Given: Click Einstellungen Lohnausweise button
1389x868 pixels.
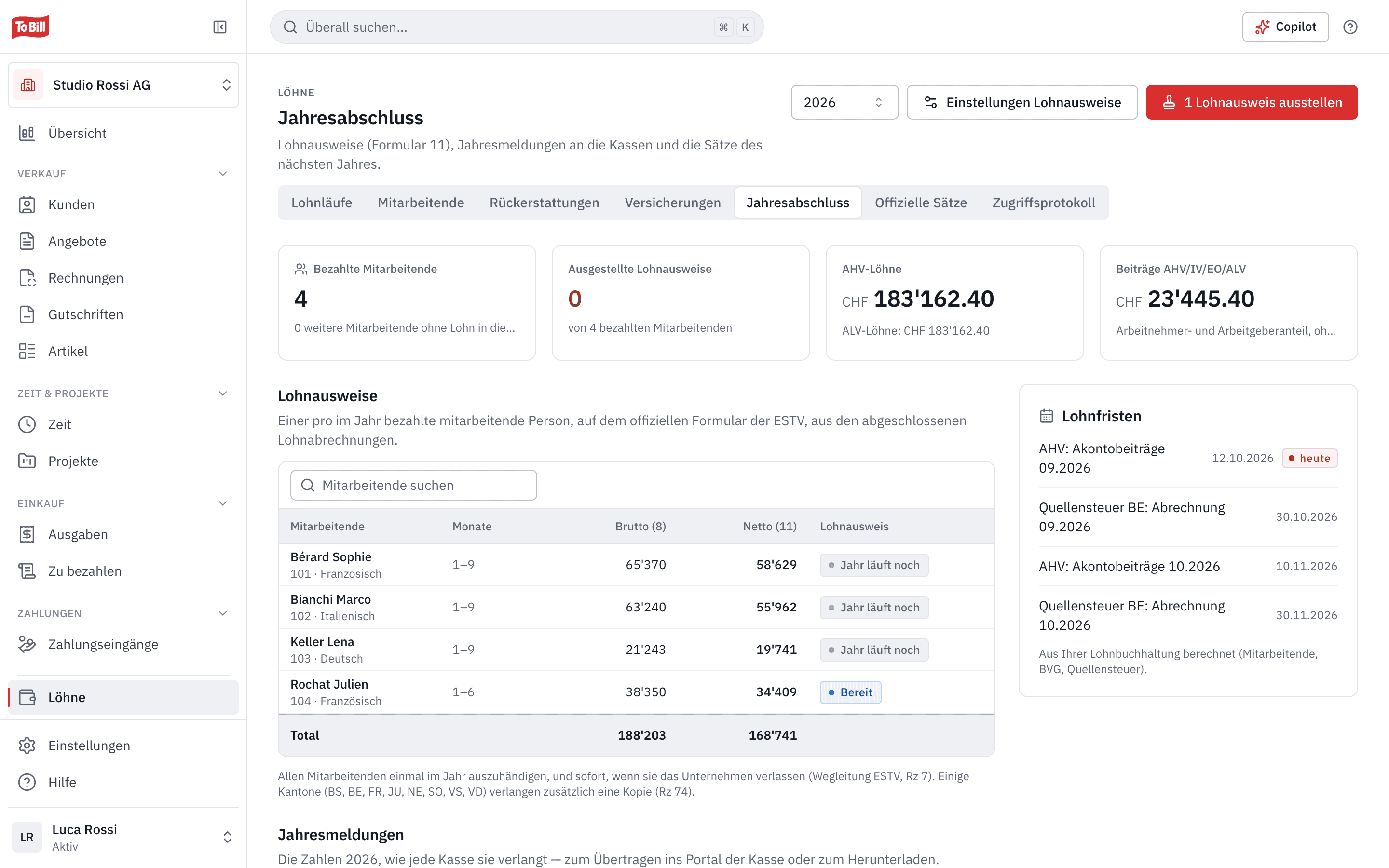Looking at the screenshot, I should (x=1022, y=102).
